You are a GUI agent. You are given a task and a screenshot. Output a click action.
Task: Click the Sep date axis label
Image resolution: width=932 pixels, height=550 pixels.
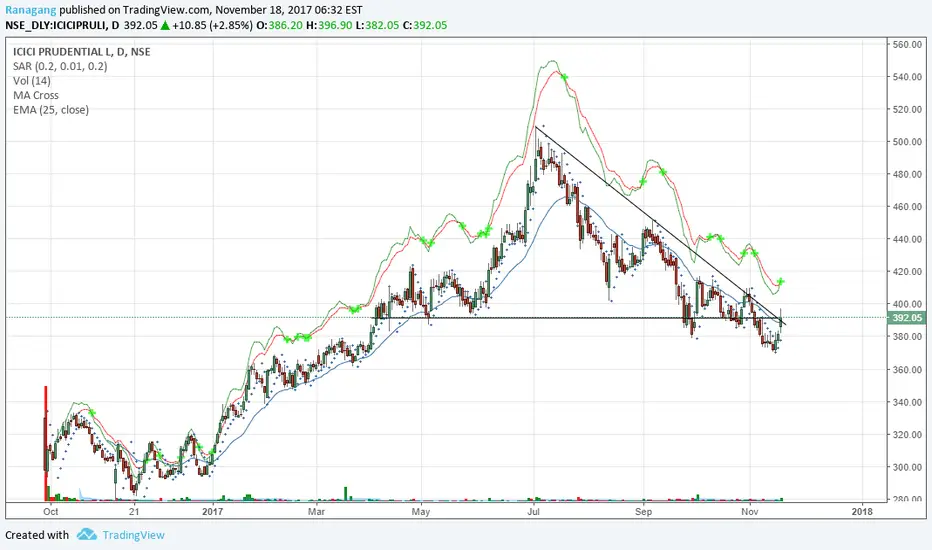[x=643, y=511]
